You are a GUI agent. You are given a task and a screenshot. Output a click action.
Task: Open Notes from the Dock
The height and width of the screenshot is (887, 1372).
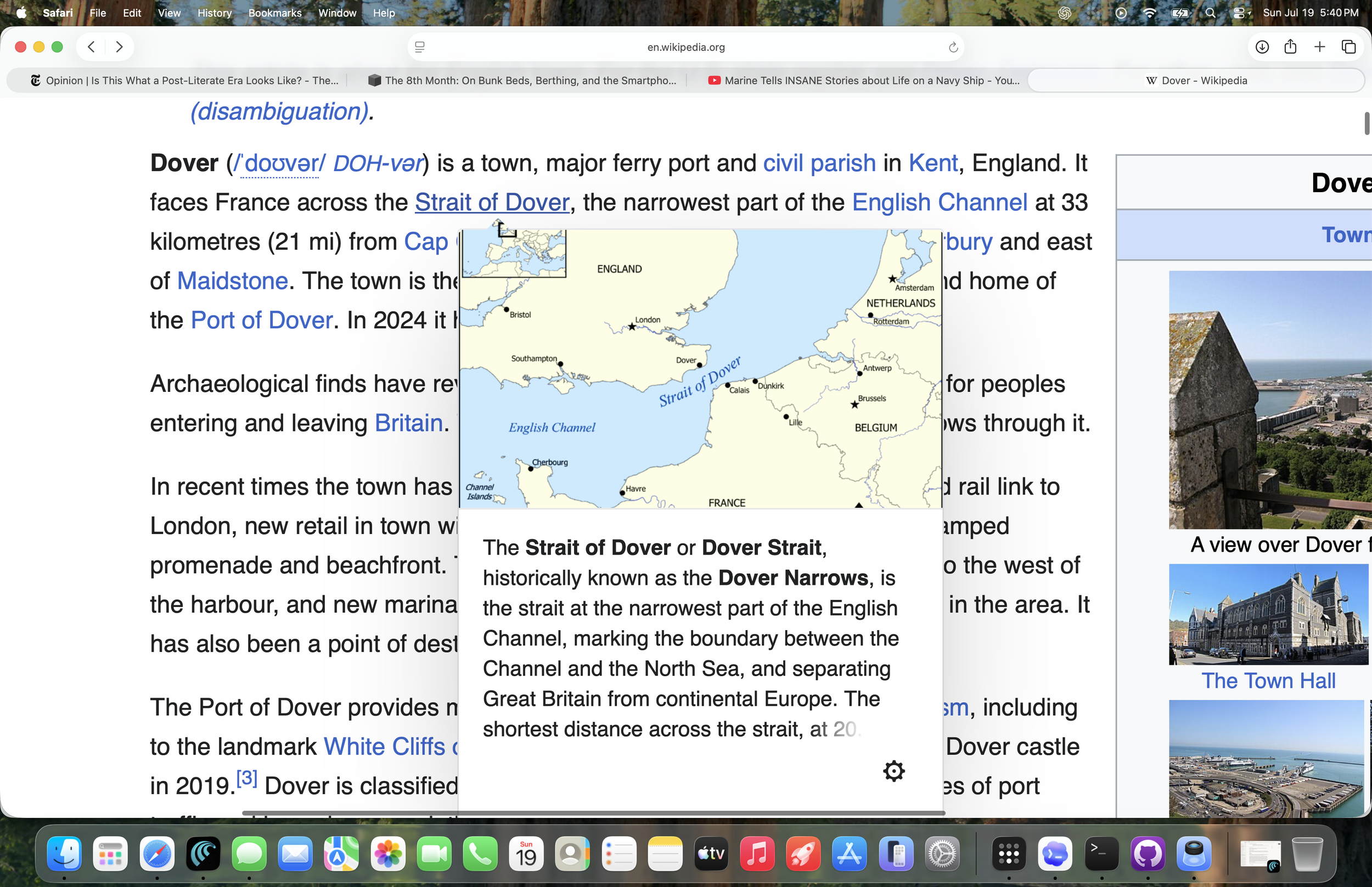(x=665, y=854)
